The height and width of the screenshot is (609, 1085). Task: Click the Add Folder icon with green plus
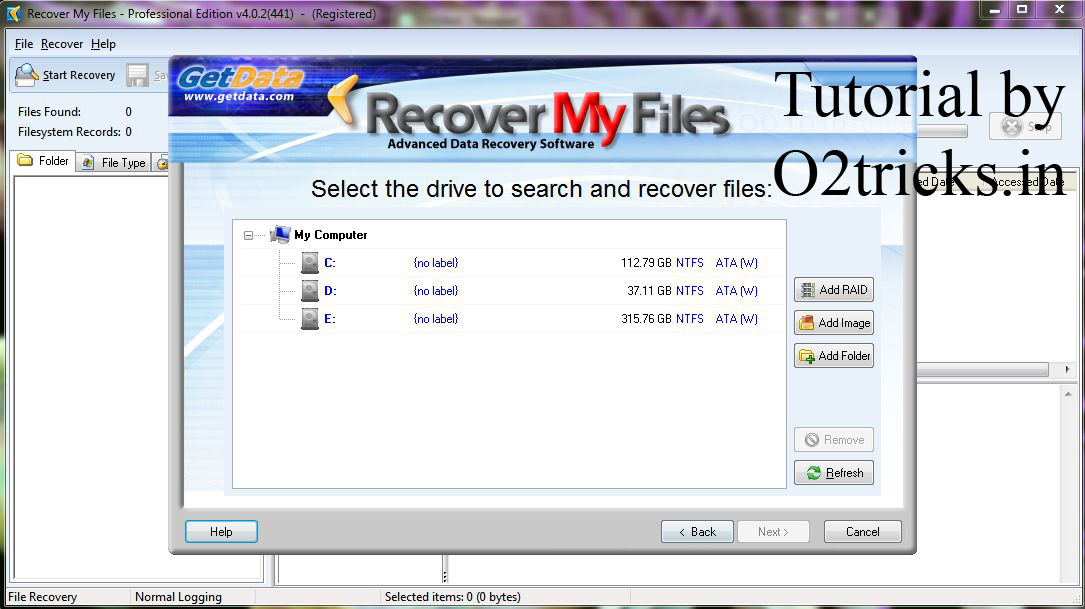pyautogui.click(x=810, y=355)
